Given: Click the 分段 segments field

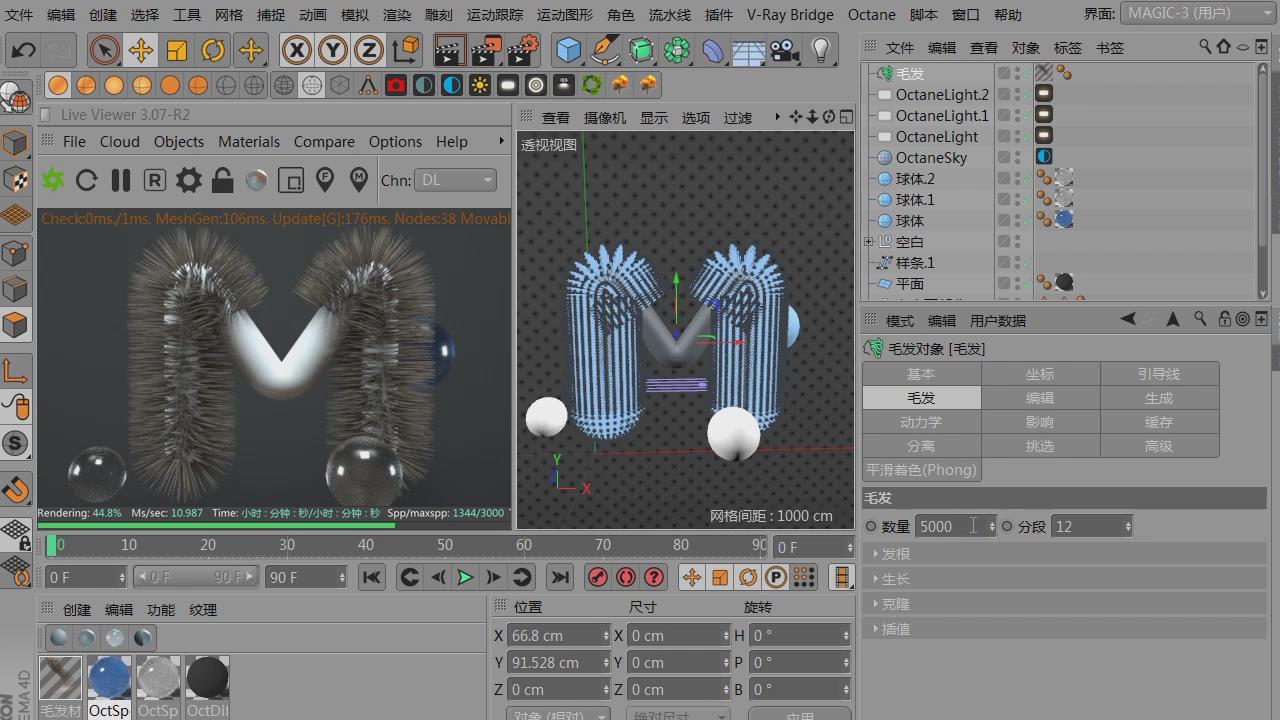Looking at the screenshot, I should point(1091,526).
